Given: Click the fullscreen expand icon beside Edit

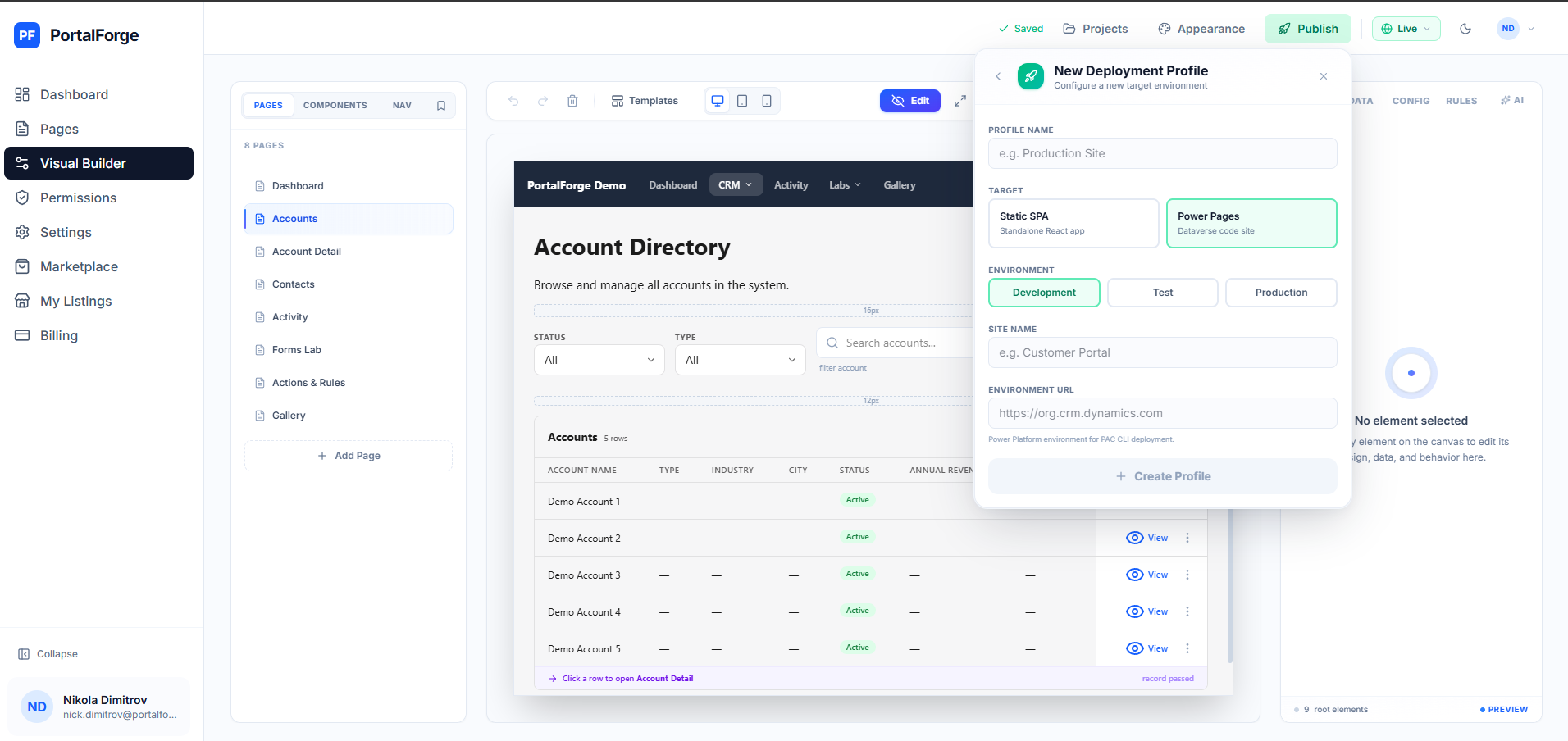Looking at the screenshot, I should point(960,101).
